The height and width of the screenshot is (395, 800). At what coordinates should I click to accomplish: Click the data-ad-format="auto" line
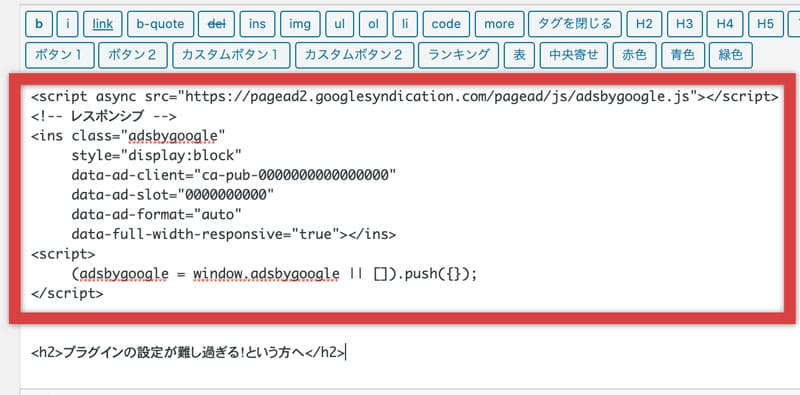(x=156, y=214)
